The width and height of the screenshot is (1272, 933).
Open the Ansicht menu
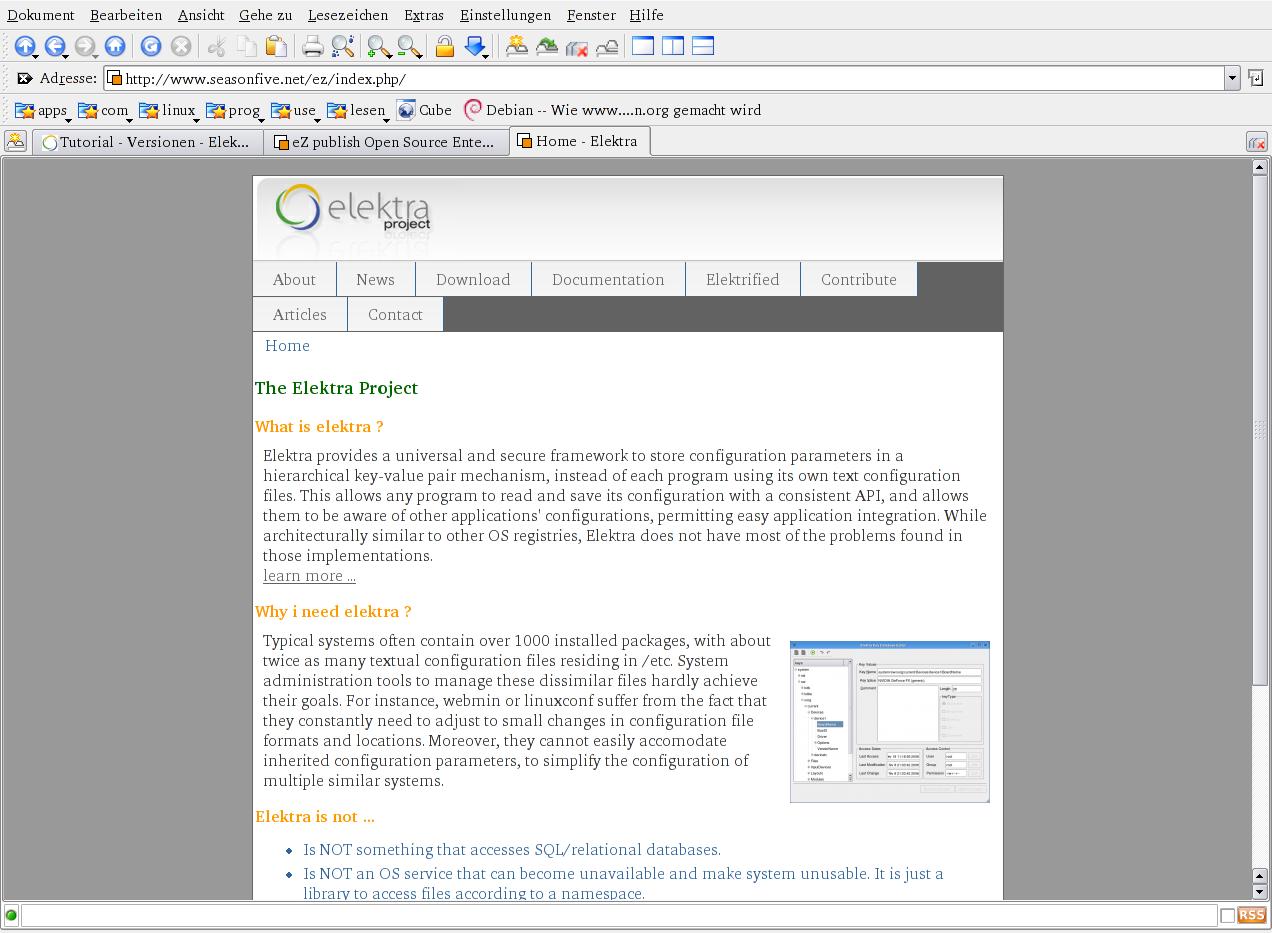201,15
